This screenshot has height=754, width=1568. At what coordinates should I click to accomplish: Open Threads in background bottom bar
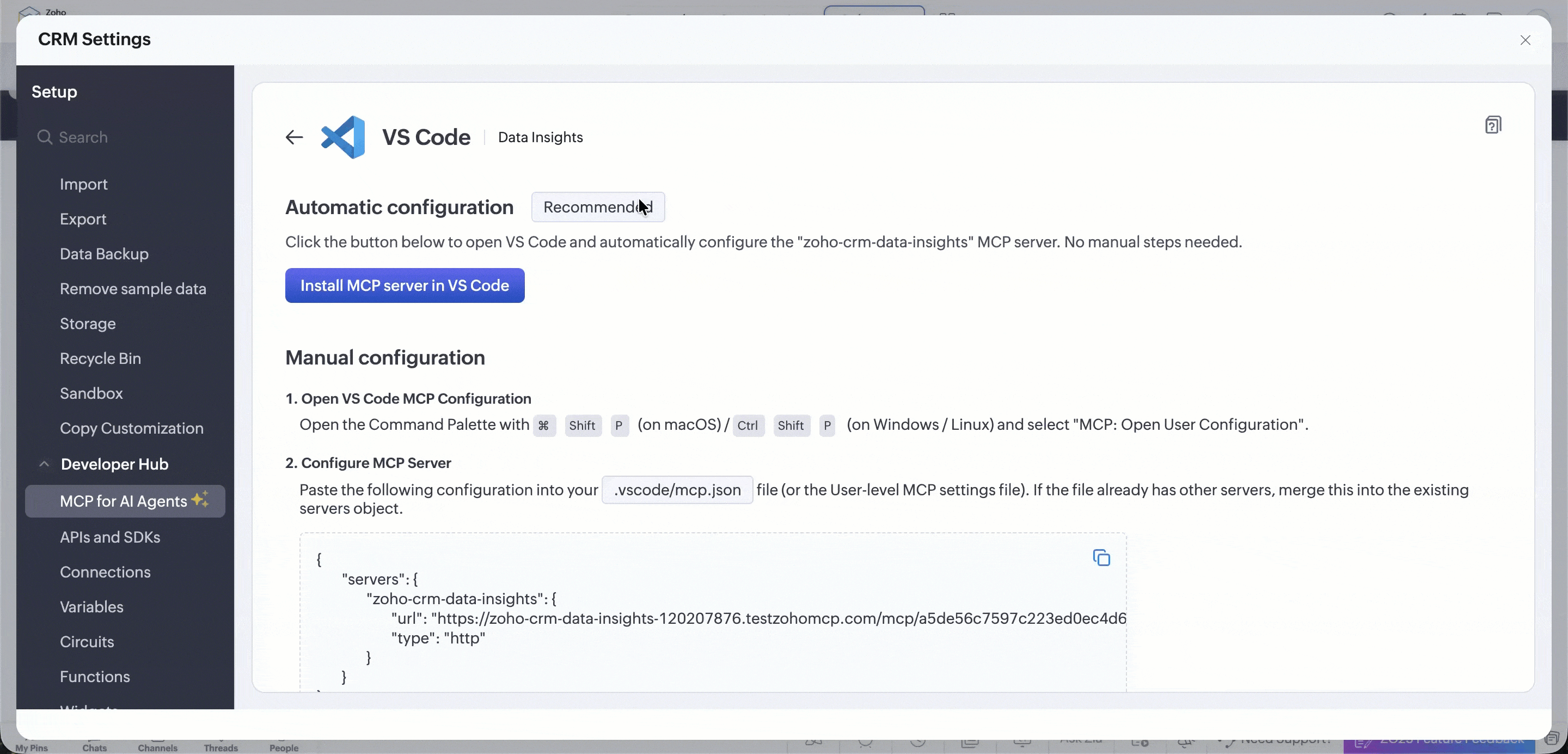pyautogui.click(x=221, y=747)
